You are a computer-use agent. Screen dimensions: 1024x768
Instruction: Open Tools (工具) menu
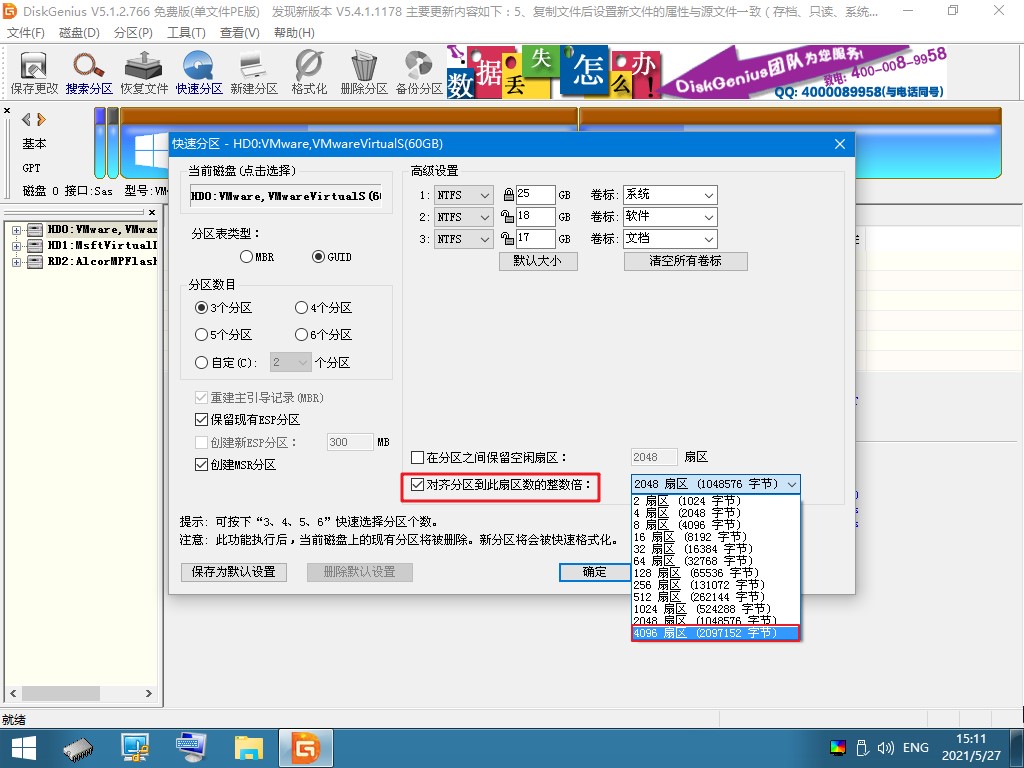(186, 33)
